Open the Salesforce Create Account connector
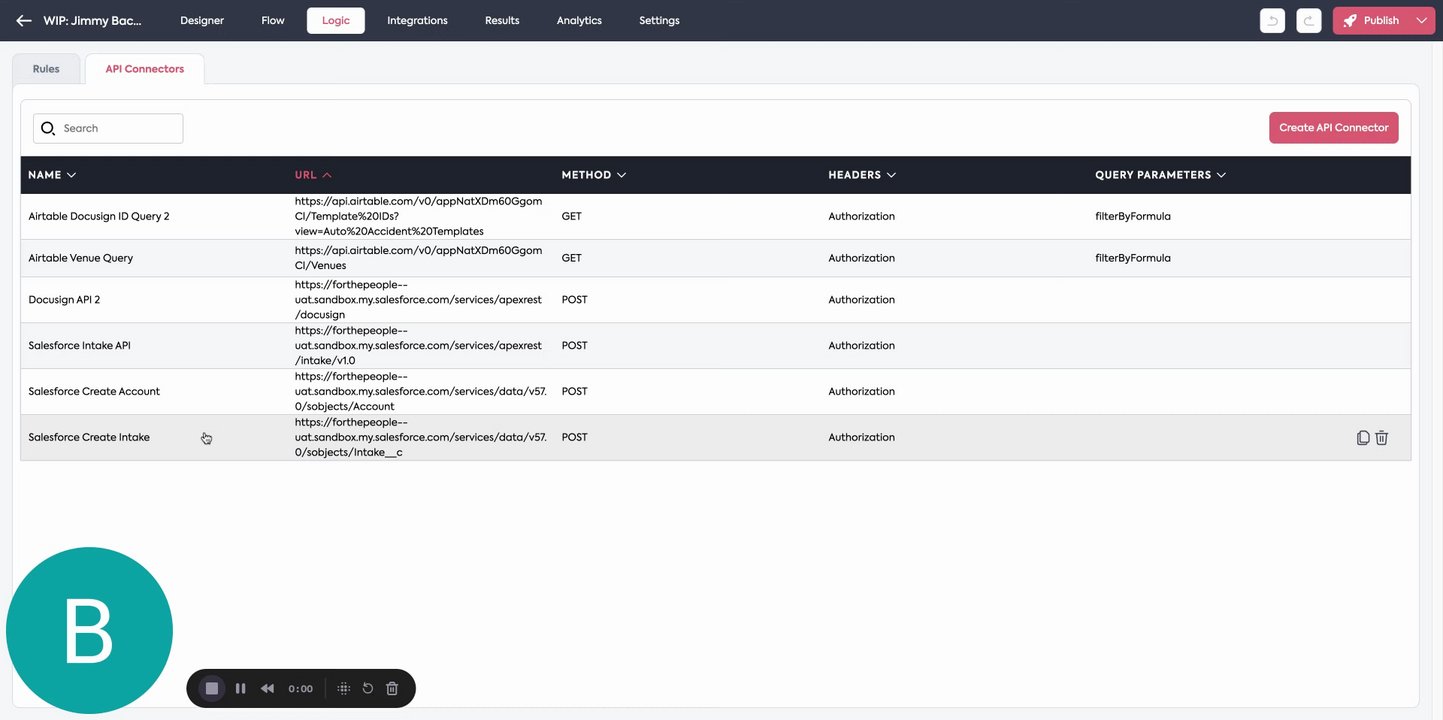This screenshot has height=720, width=1443. click(x=715, y=392)
